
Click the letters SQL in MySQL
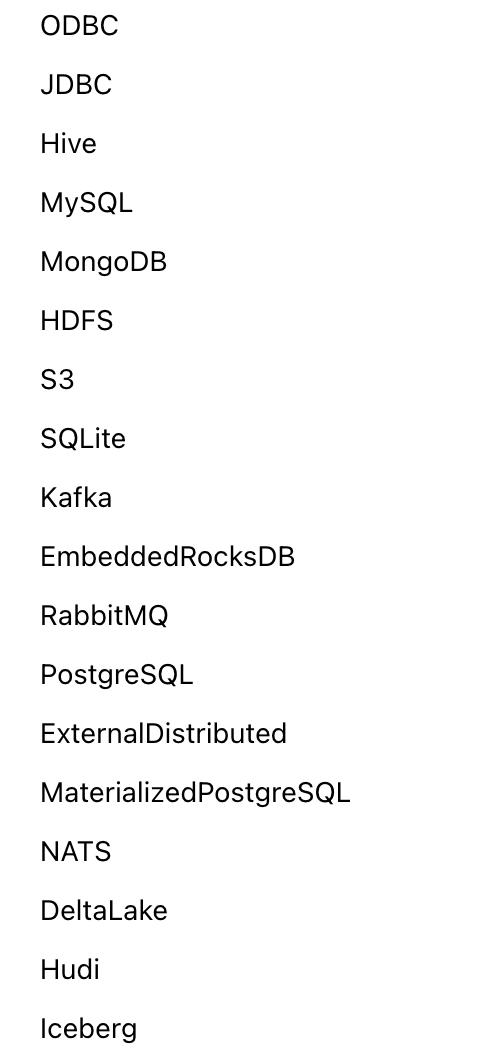pos(106,203)
